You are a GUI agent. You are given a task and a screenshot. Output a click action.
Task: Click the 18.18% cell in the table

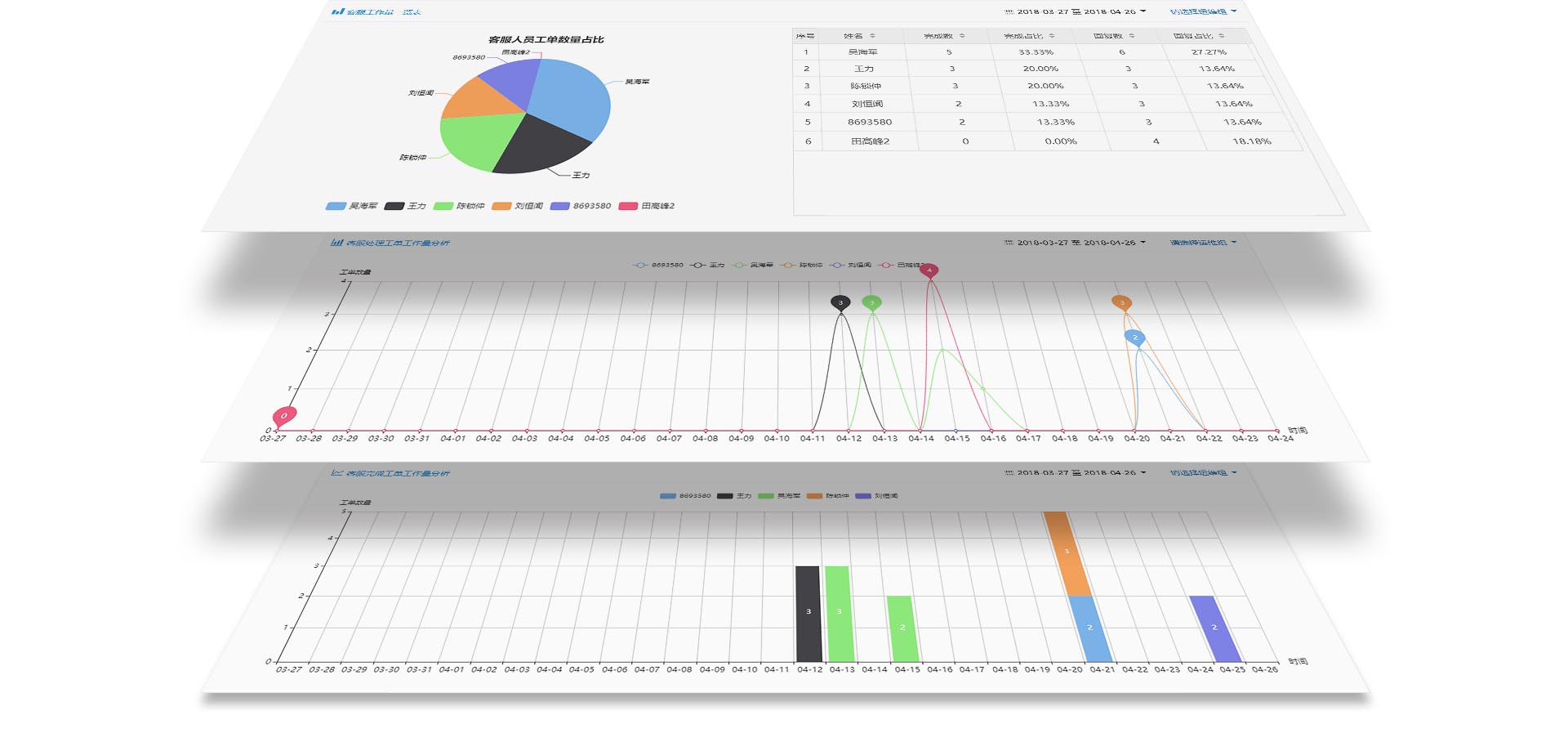[x=1252, y=141]
